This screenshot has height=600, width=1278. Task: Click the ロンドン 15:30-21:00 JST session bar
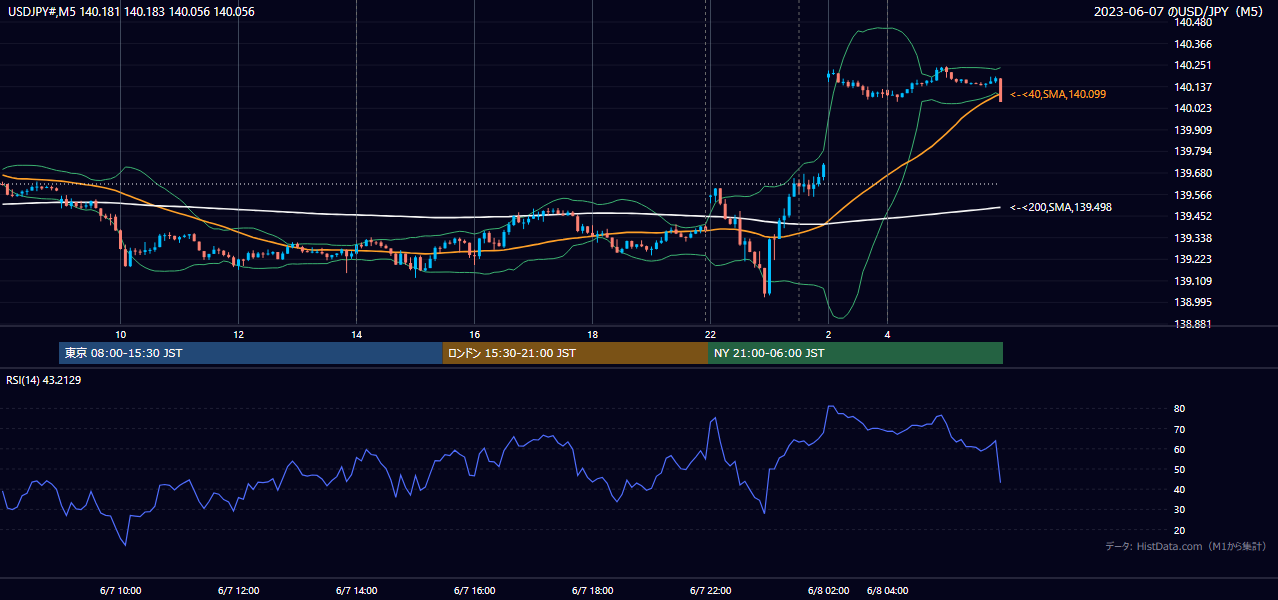point(575,353)
